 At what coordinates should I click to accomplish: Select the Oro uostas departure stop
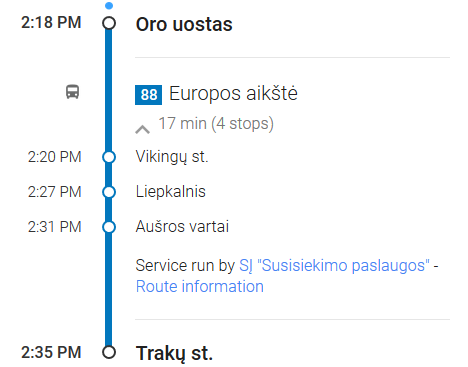click(x=184, y=24)
